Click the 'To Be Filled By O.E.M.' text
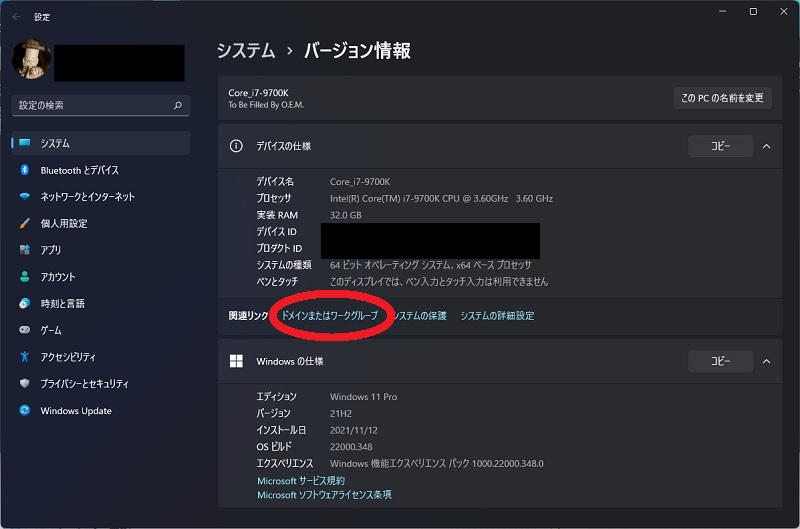 [266, 105]
